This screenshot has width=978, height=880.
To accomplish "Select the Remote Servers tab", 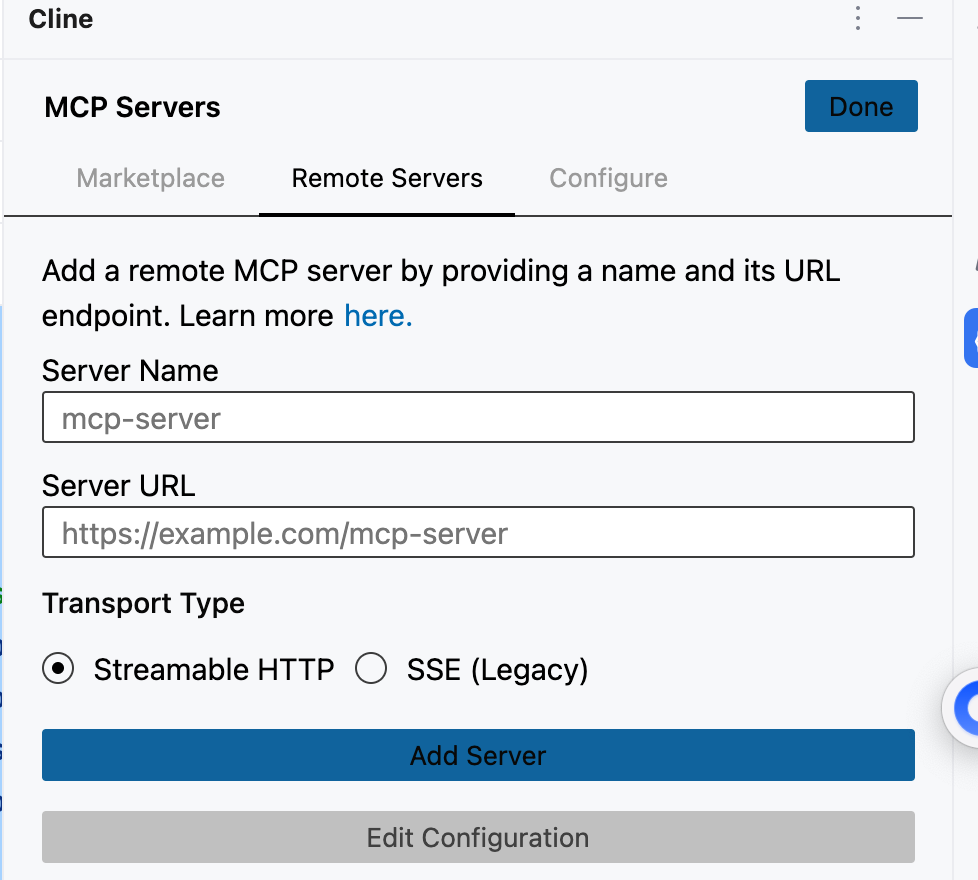I will 387,178.
